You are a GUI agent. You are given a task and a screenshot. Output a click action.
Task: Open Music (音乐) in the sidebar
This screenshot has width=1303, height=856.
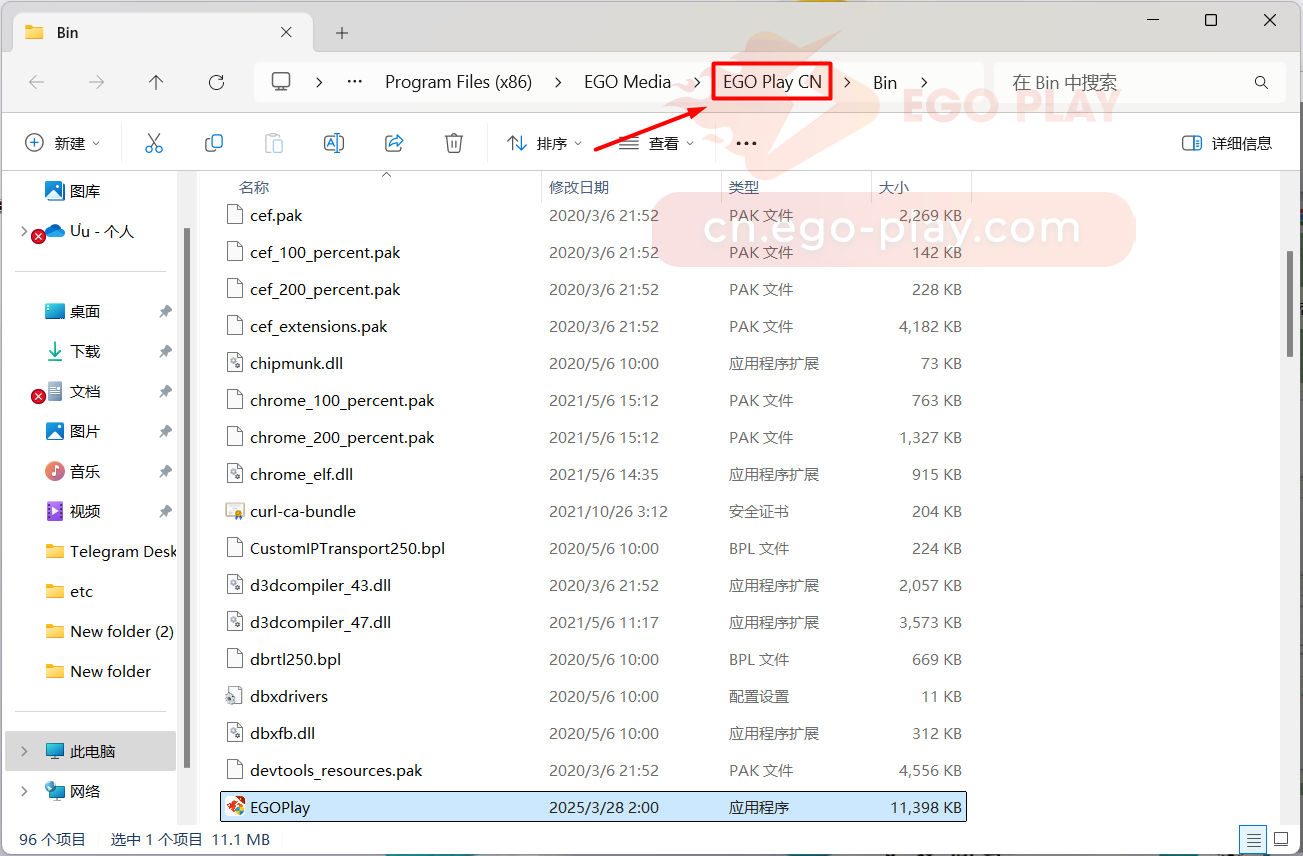(85, 471)
